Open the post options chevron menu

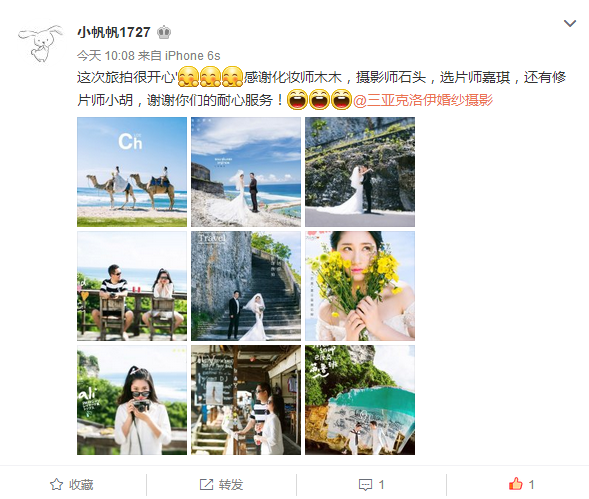point(570,24)
